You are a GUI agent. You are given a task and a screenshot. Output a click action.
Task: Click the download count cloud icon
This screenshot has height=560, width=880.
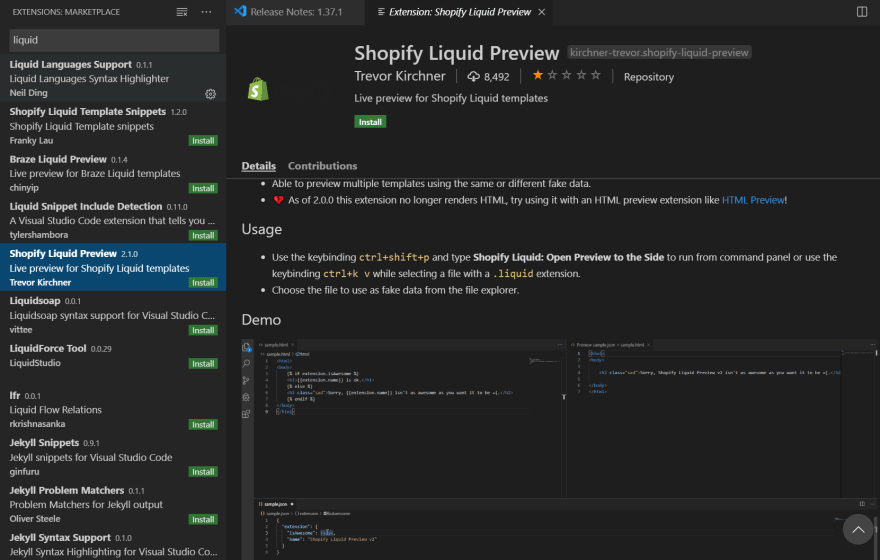click(x=474, y=76)
